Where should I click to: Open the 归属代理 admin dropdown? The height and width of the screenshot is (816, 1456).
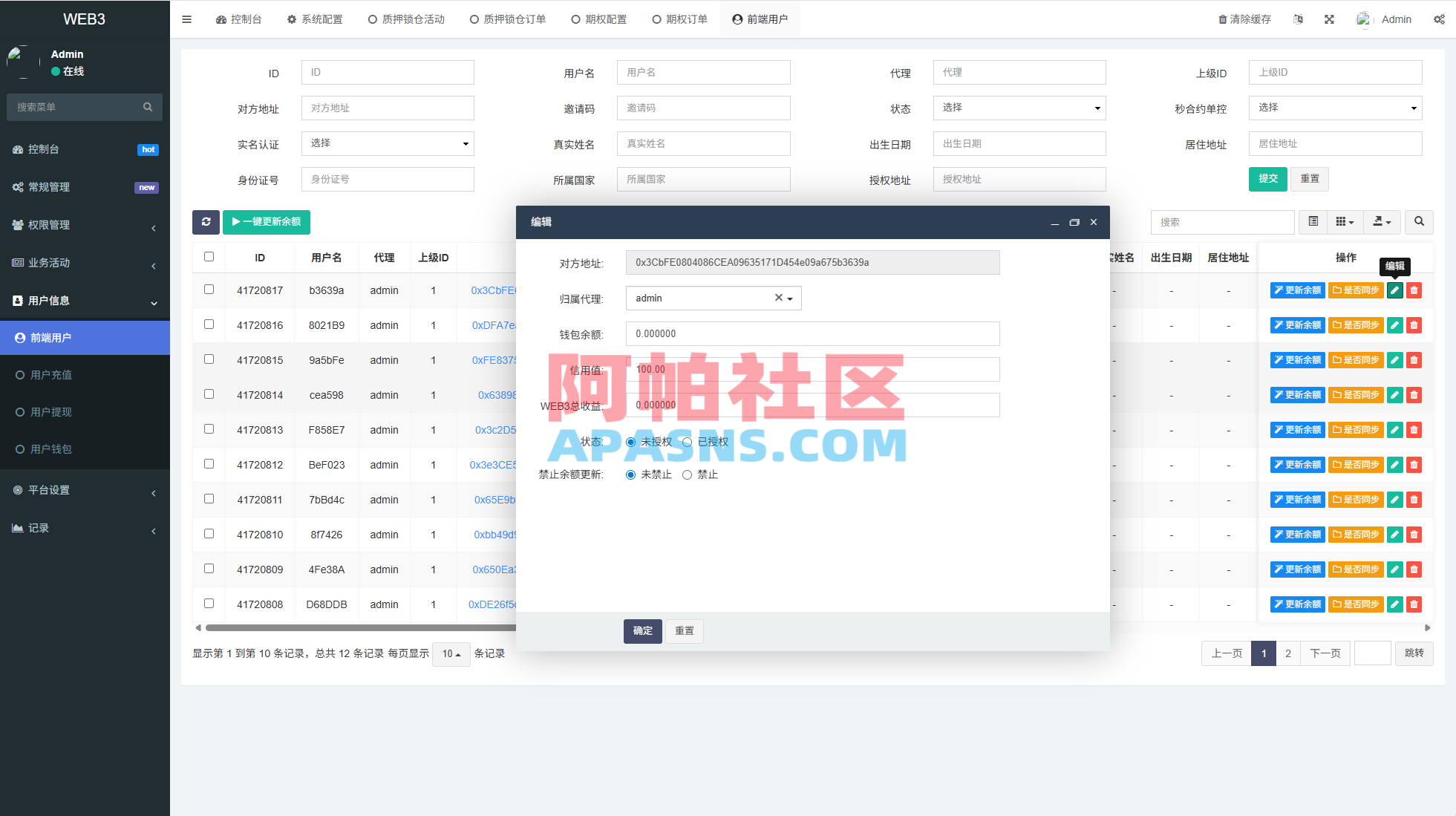click(714, 298)
